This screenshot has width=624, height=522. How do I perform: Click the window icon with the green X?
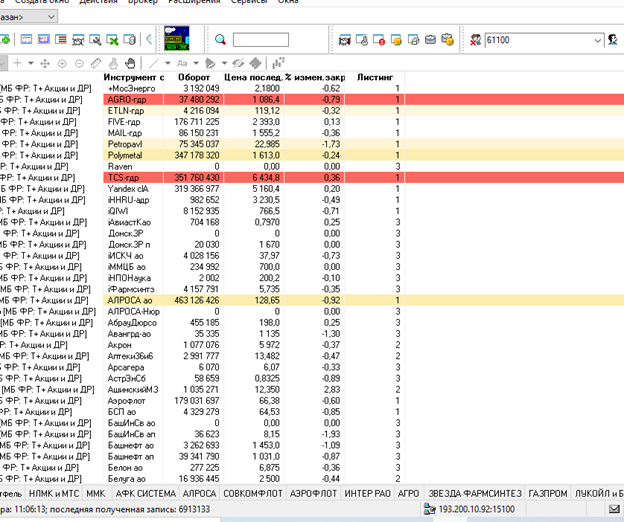click(112, 40)
